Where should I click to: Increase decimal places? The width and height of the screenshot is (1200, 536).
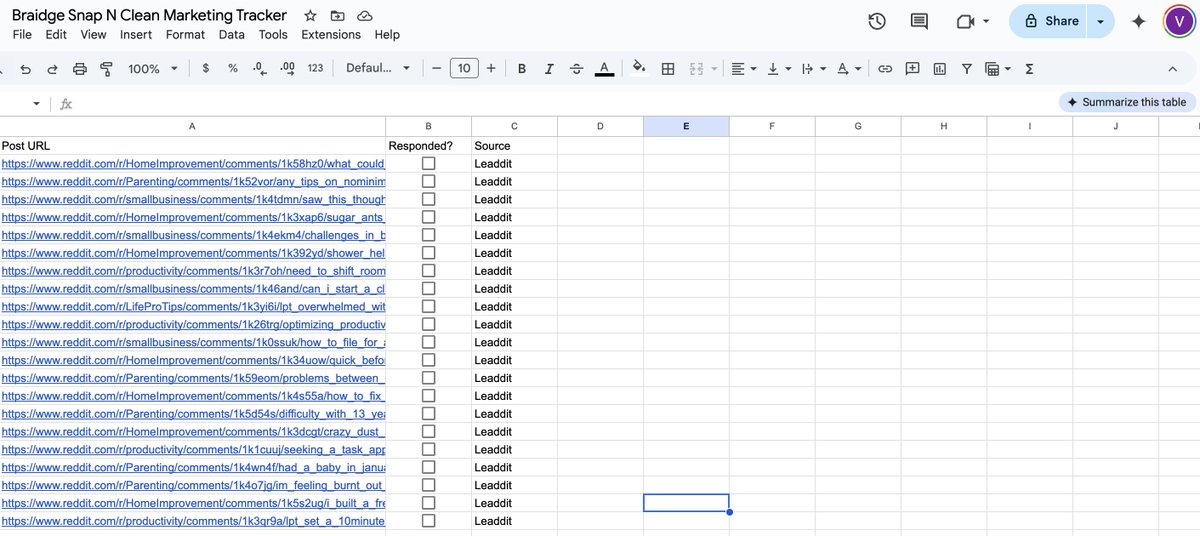288,69
